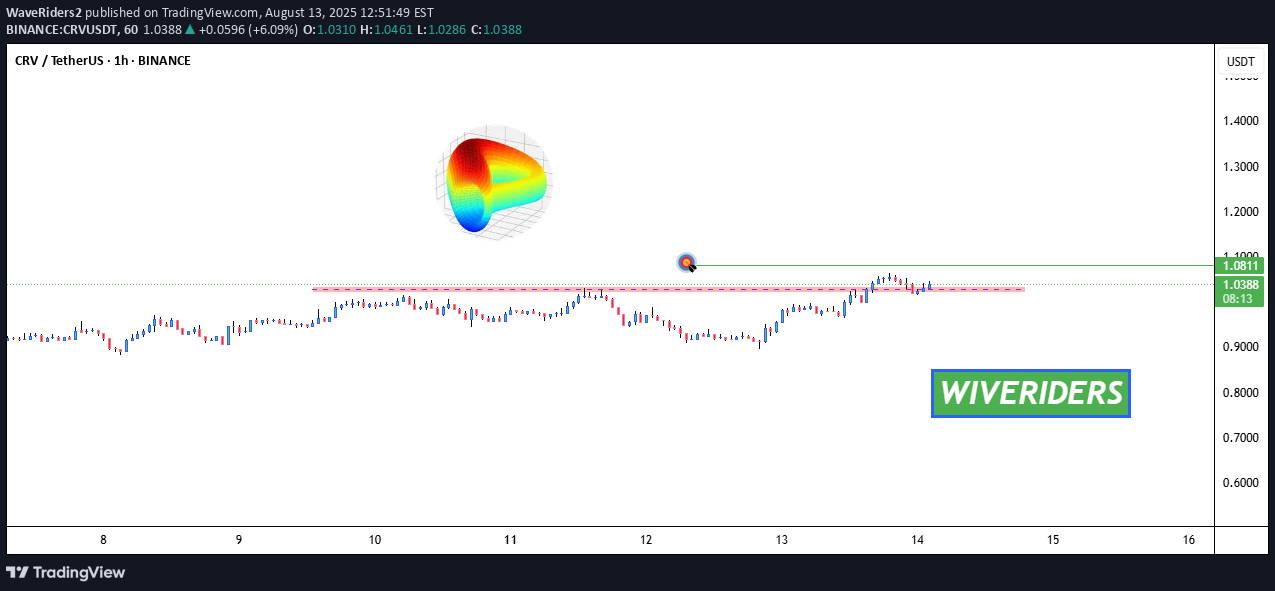Click date 13 on the time axis
The image size is (1275, 591).
pos(782,540)
